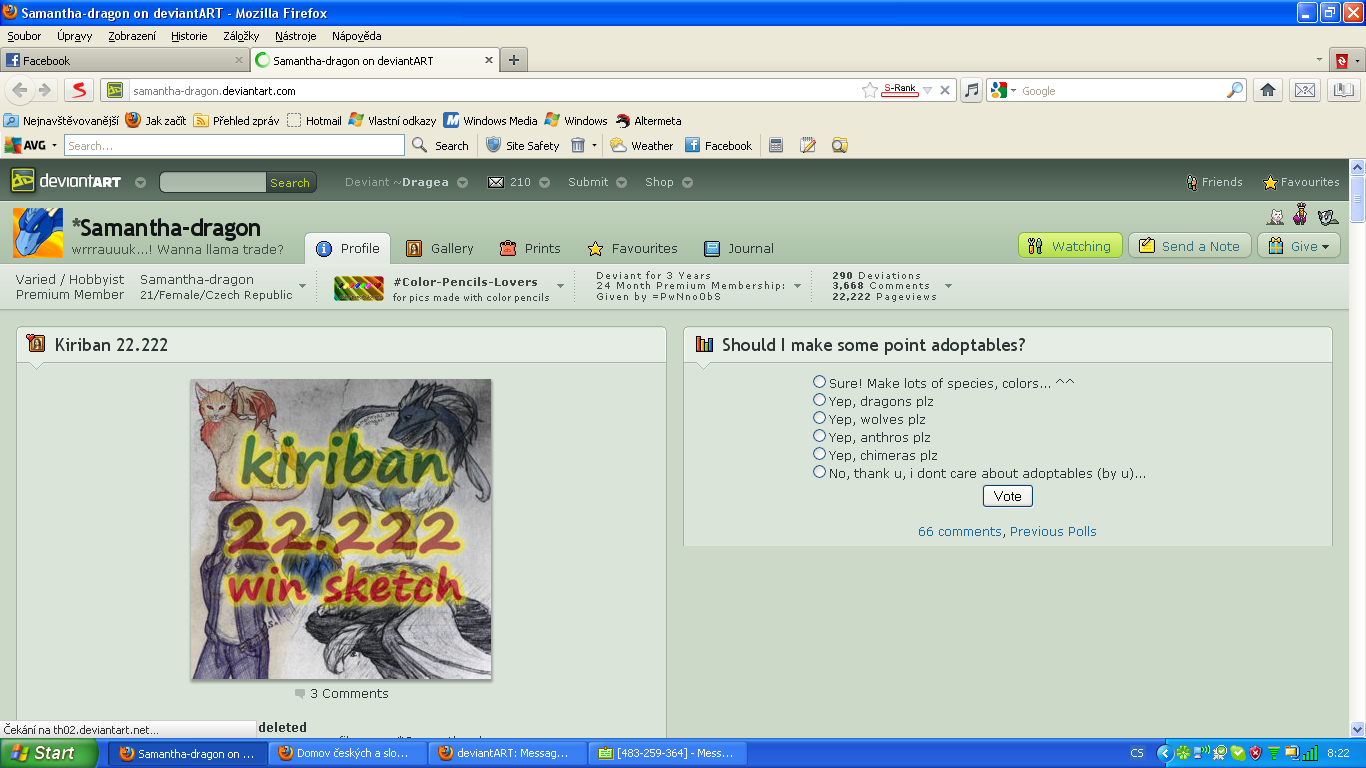Click the deviantART search field
This screenshot has height=768, width=1366.
point(213,182)
